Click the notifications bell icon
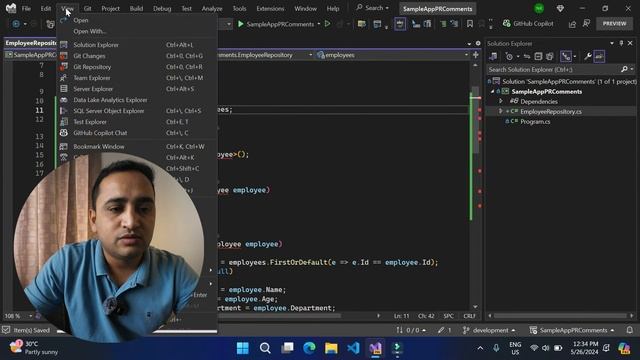 [629, 330]
